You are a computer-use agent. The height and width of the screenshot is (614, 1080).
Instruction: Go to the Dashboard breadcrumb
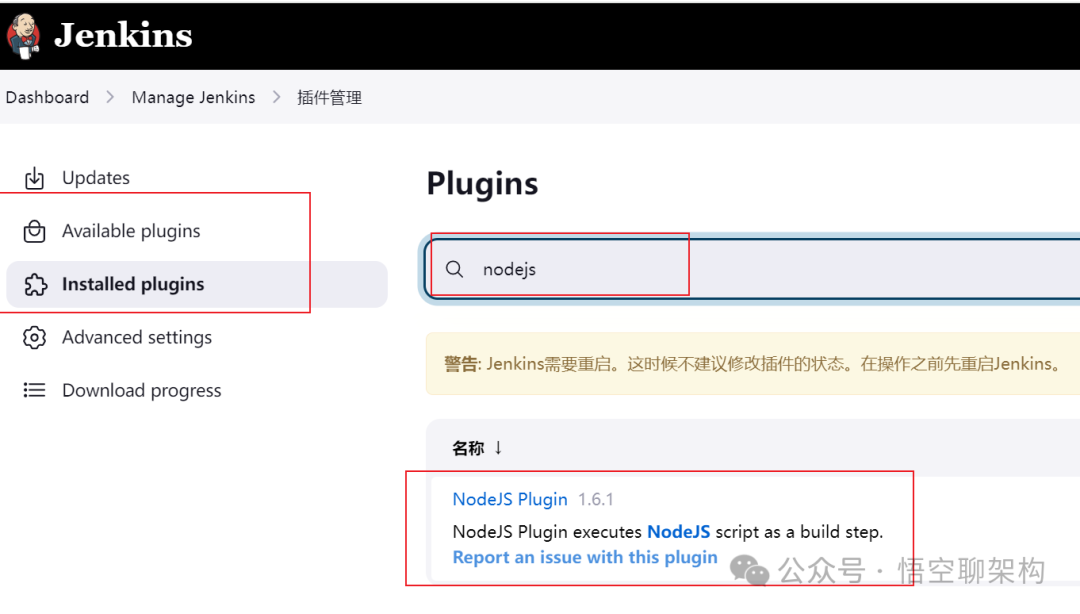coord(47,98)
